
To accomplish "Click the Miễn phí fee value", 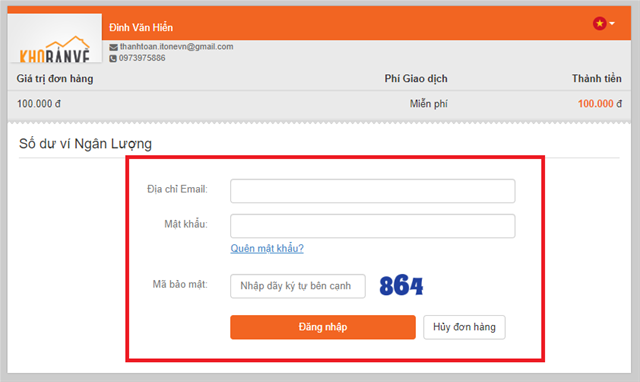I will click(429, 104).
